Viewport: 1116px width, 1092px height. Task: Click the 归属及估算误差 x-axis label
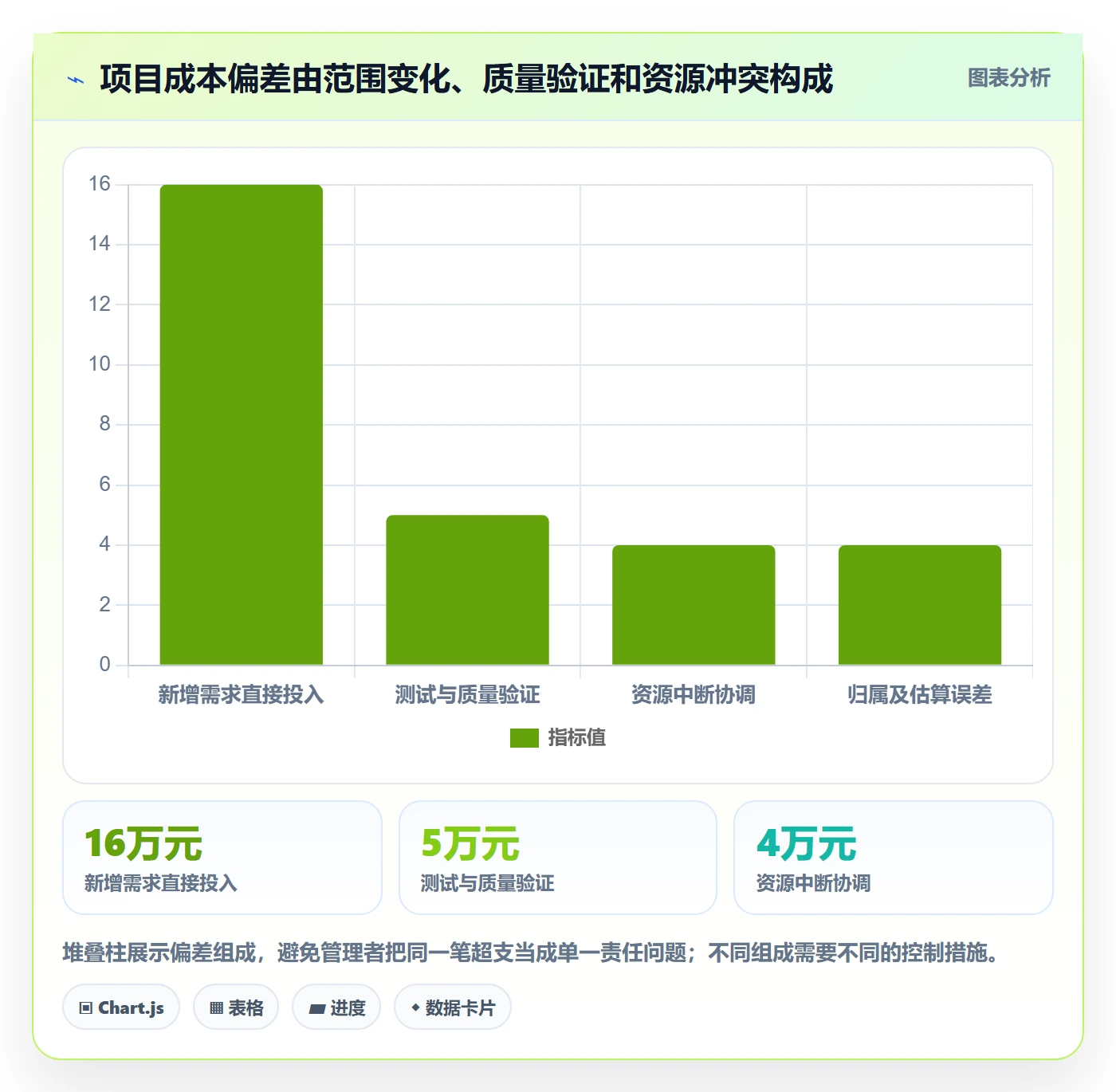pos(920,695)
